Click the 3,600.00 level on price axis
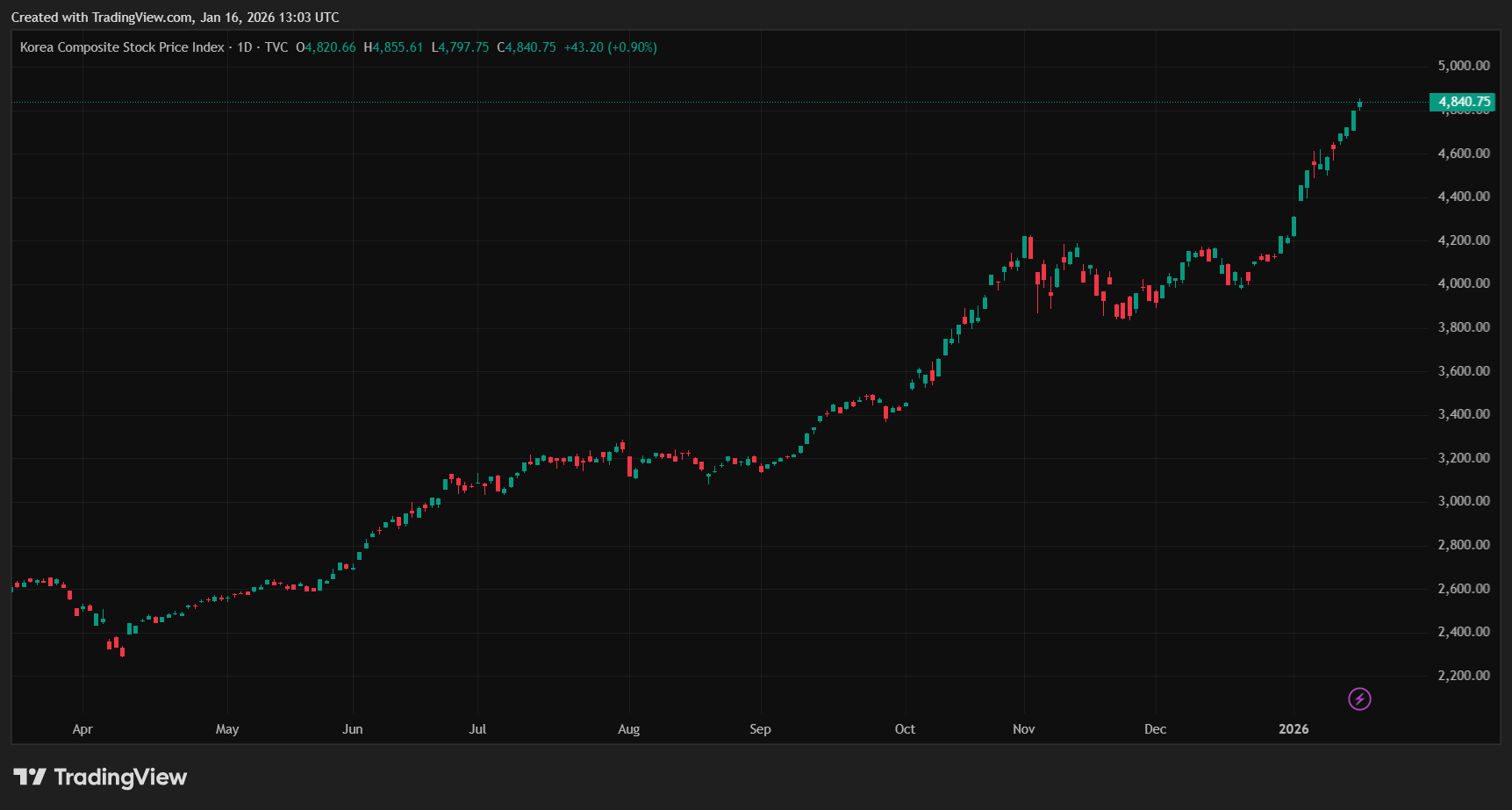 point(1463,371)
